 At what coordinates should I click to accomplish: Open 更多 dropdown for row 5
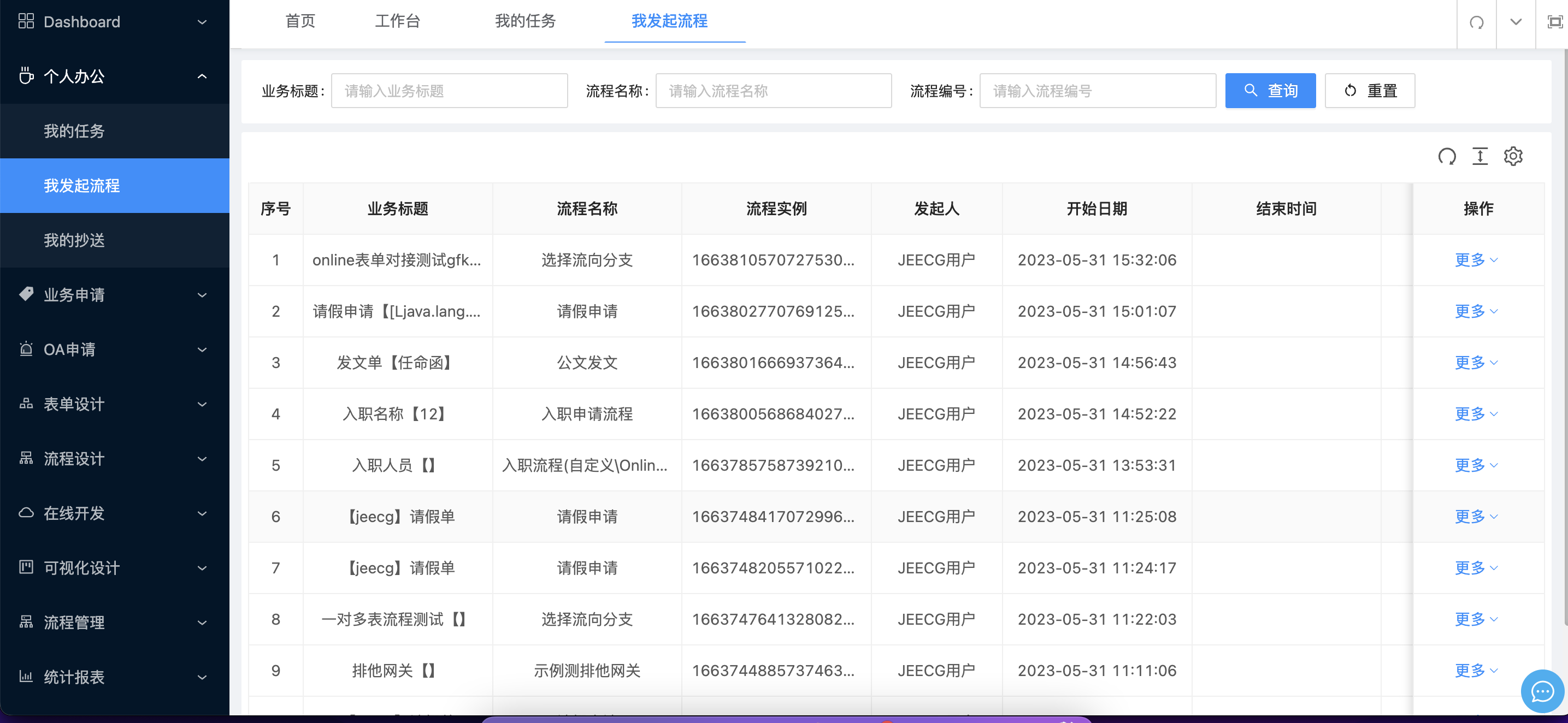[1476, 465]
